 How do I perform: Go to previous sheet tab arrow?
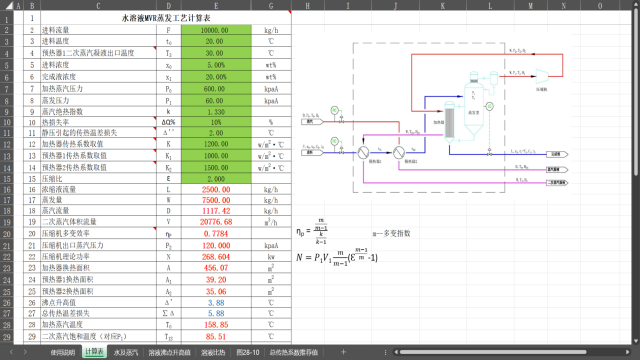point(11,352)
